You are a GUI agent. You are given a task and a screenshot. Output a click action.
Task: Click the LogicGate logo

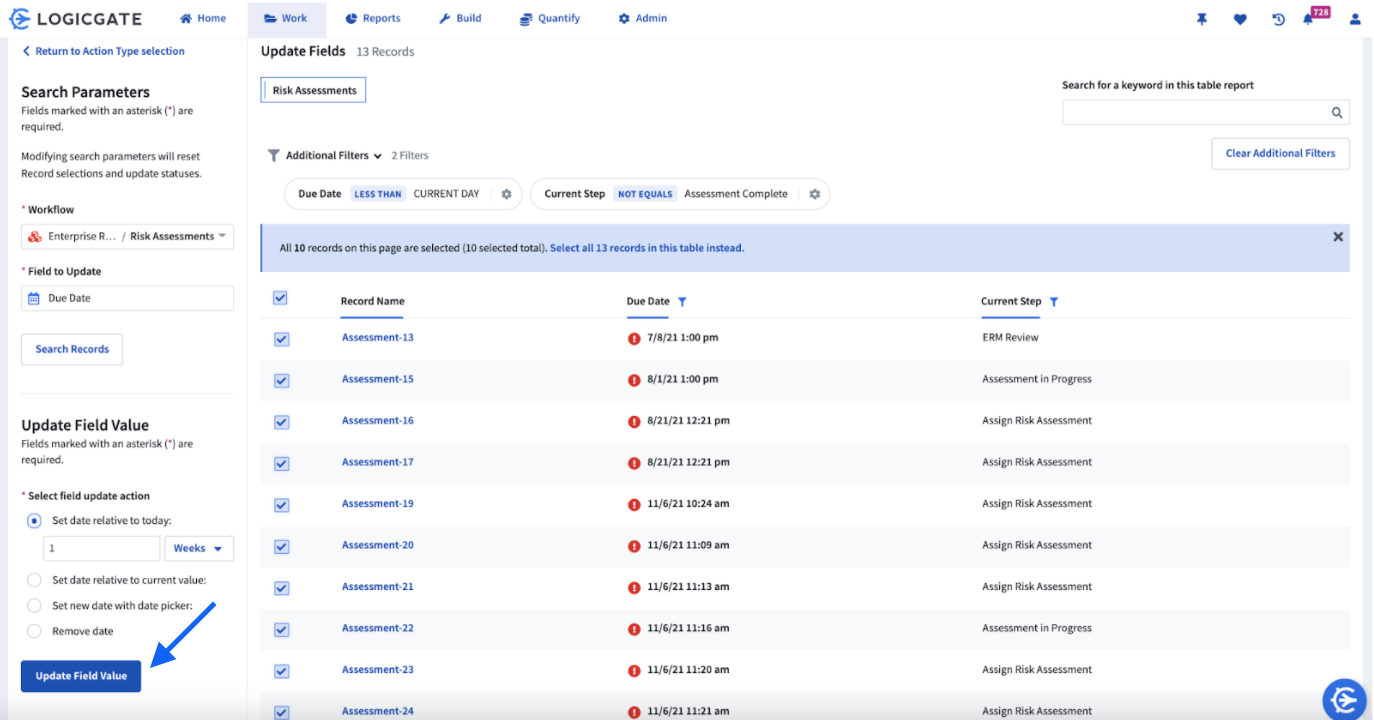75,18
